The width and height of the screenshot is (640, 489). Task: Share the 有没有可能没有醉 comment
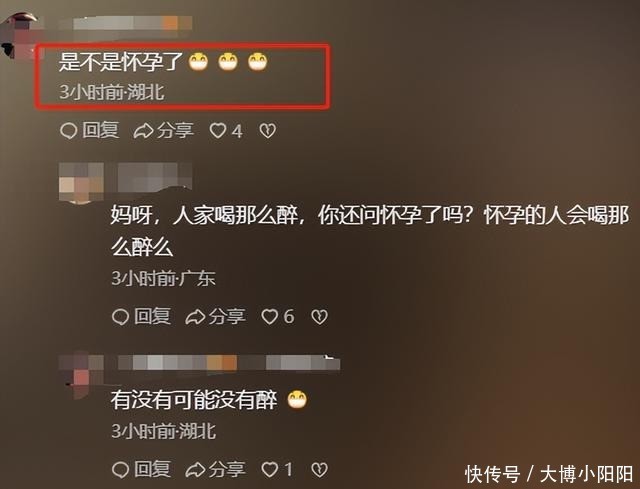coord(216,469)
